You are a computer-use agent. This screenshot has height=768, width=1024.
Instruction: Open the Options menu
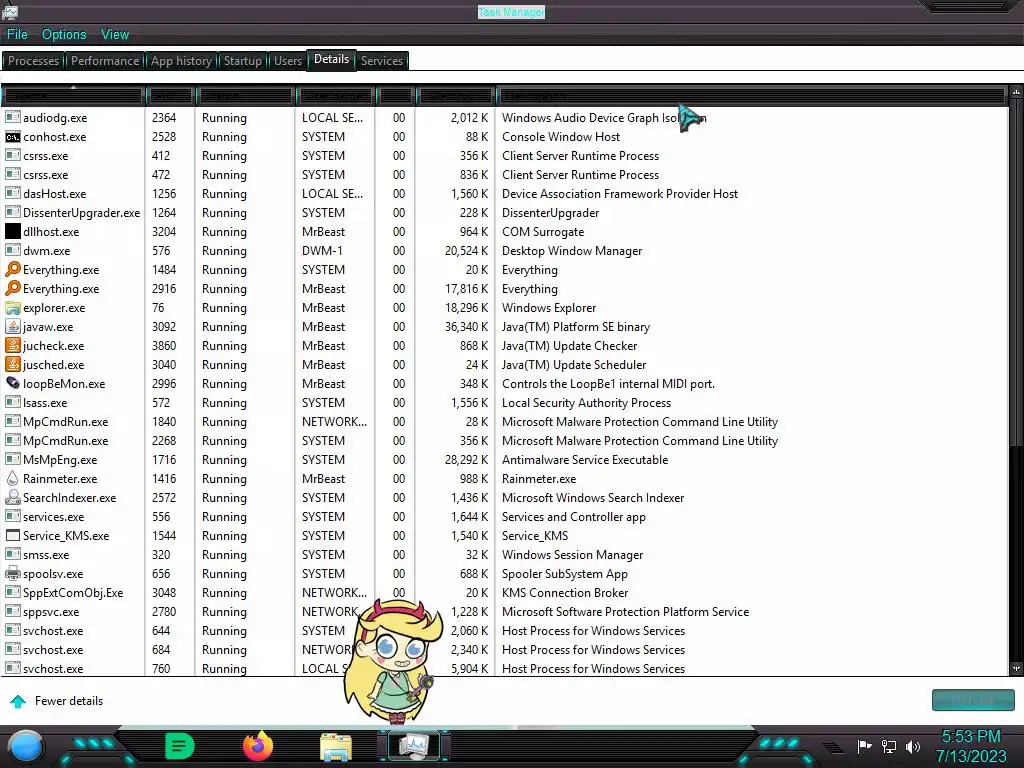pos(64,35)
